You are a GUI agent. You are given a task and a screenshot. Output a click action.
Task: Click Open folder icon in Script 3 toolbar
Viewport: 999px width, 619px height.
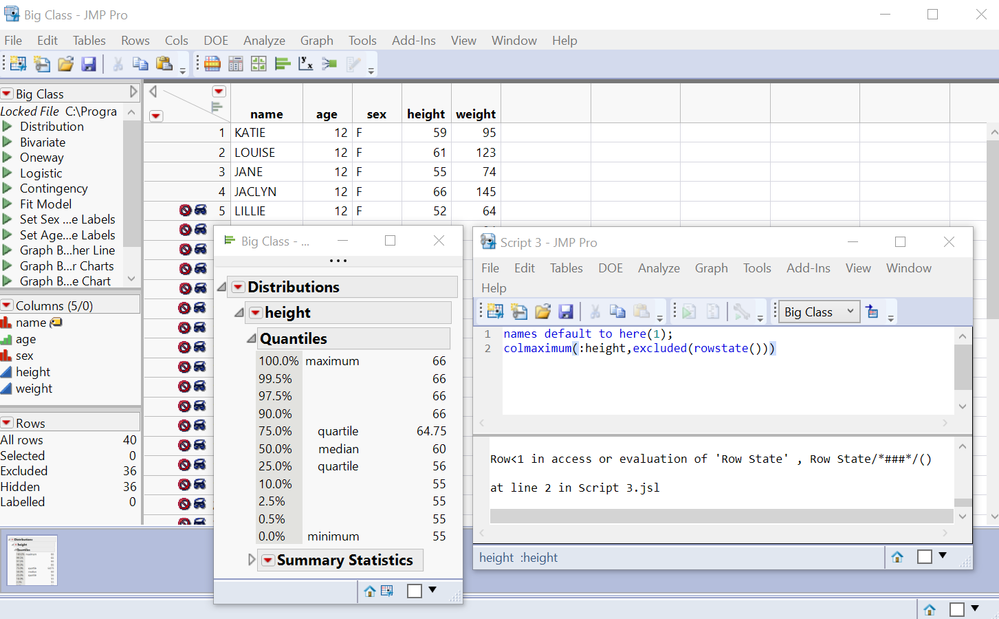tap(543, 311)
